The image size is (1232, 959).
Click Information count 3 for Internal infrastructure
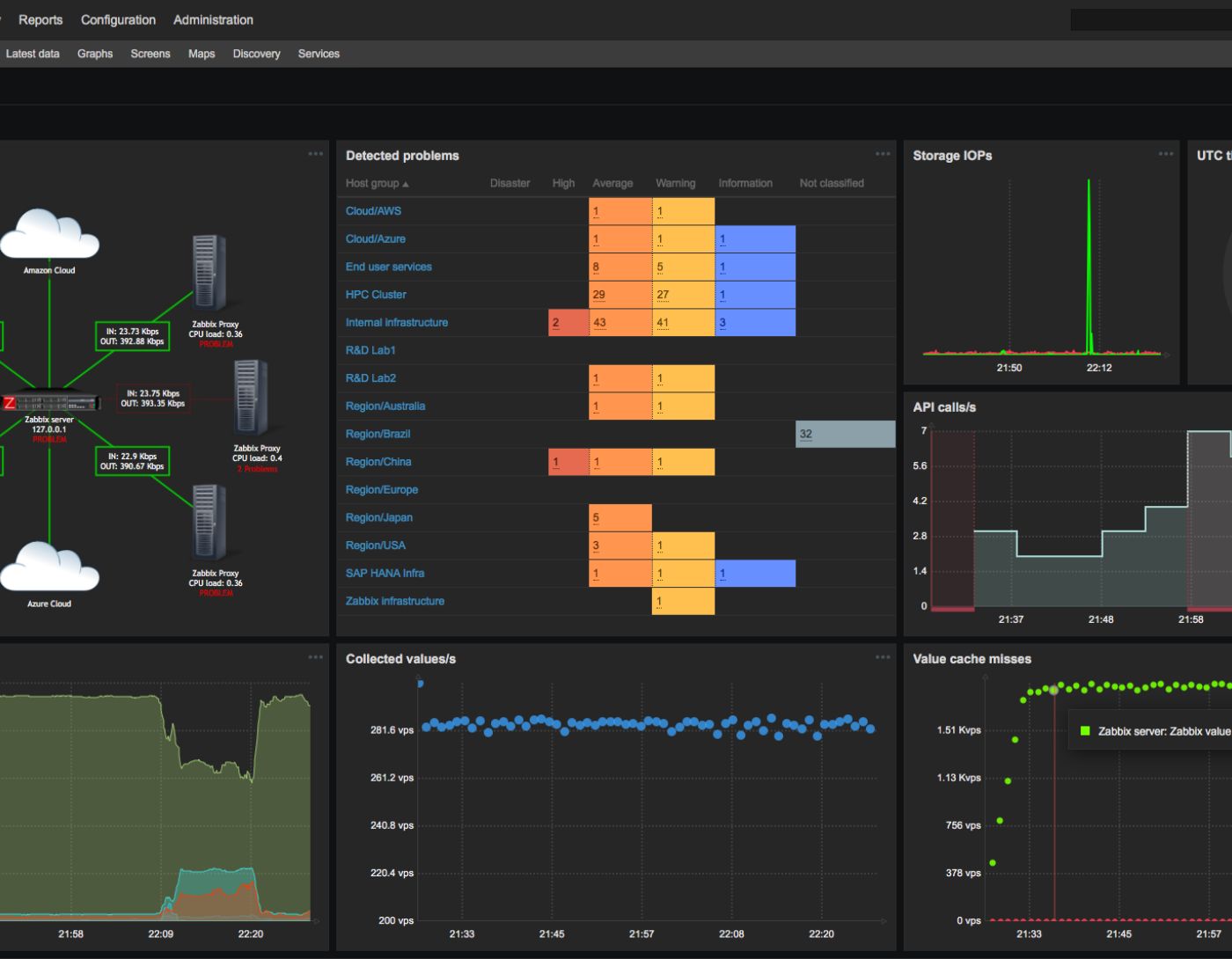tap(722, 323)
